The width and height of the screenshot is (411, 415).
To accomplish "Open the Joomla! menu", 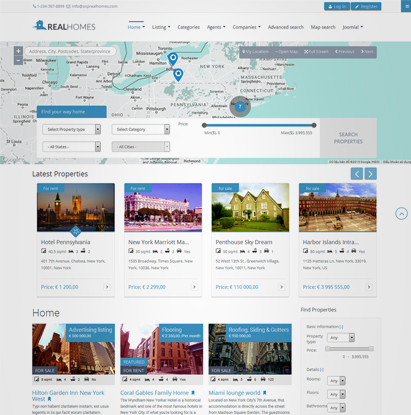I will (x=353, y=27).
